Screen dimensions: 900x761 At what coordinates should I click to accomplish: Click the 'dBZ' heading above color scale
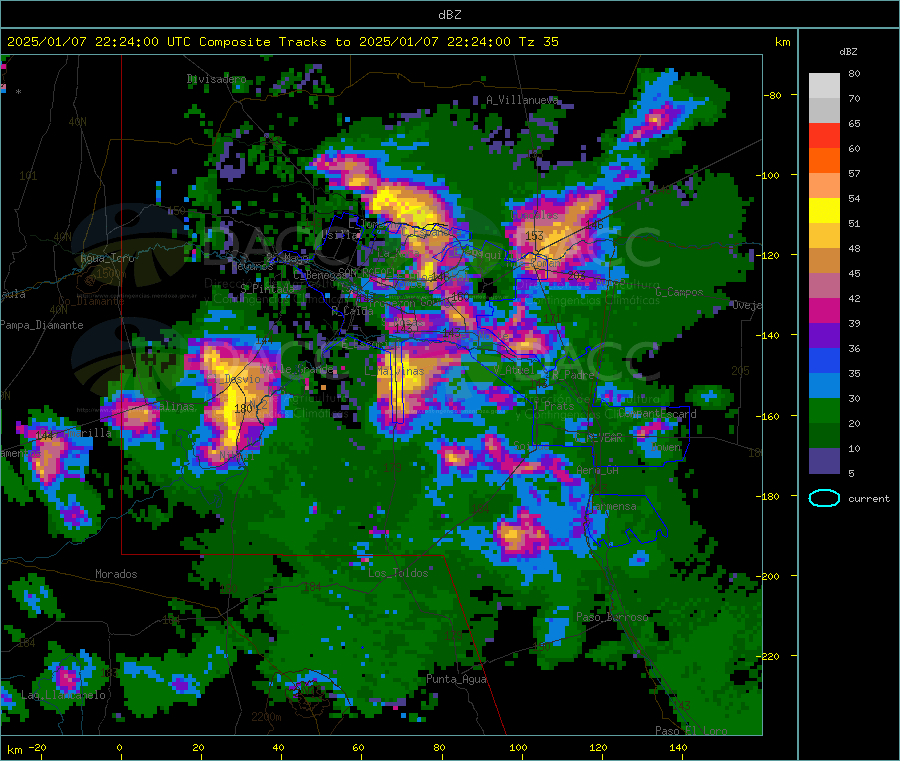(848, 52)
